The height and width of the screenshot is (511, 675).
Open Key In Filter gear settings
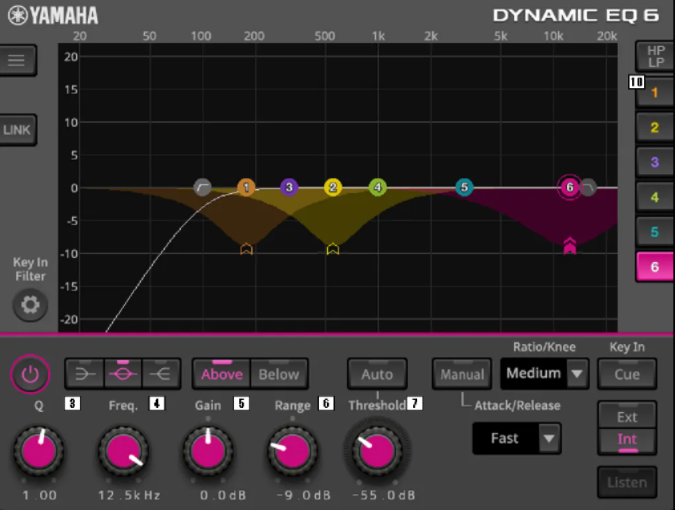coord(30,305)
